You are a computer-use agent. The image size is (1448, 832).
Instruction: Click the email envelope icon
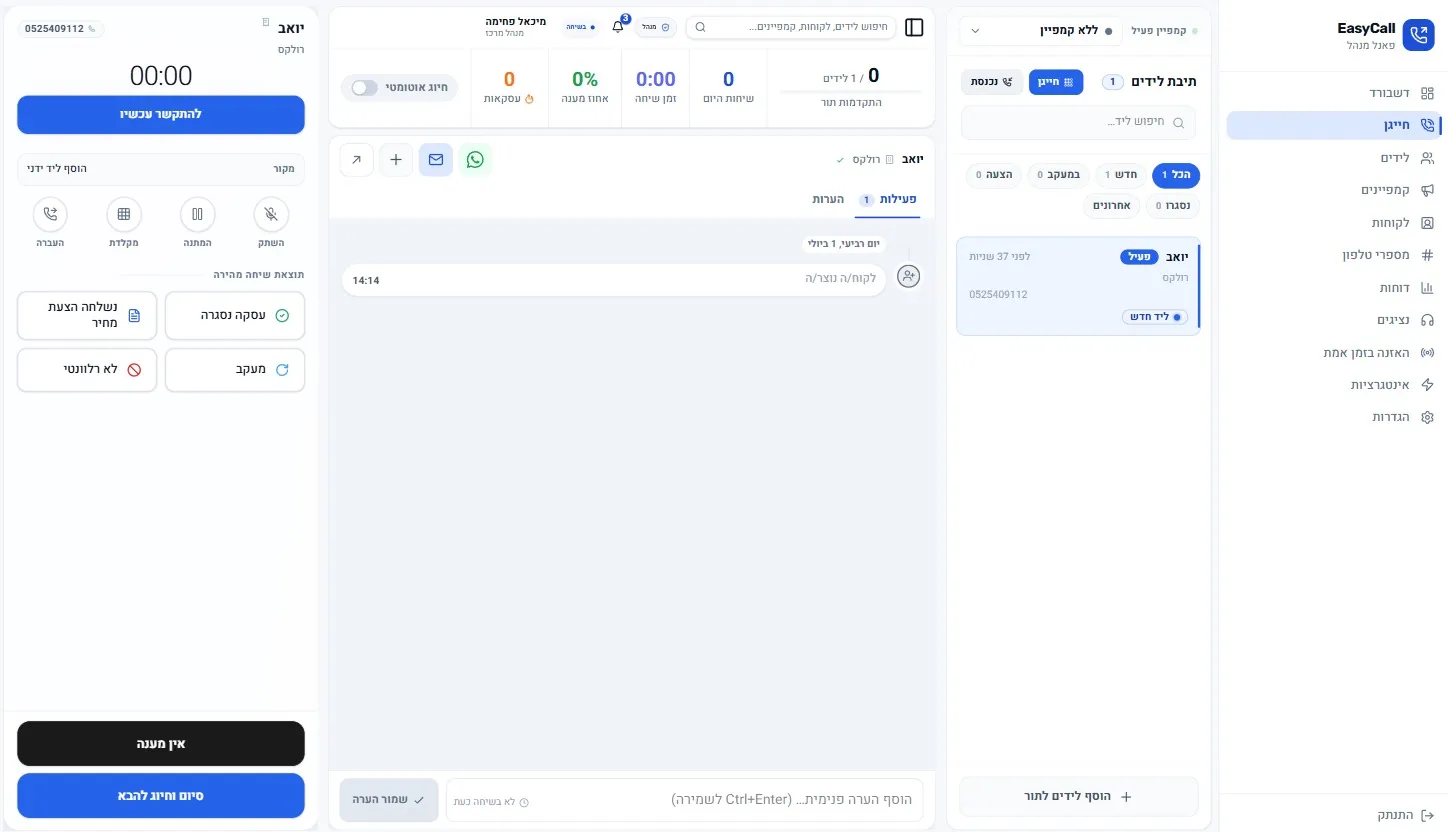coord(436,159)
